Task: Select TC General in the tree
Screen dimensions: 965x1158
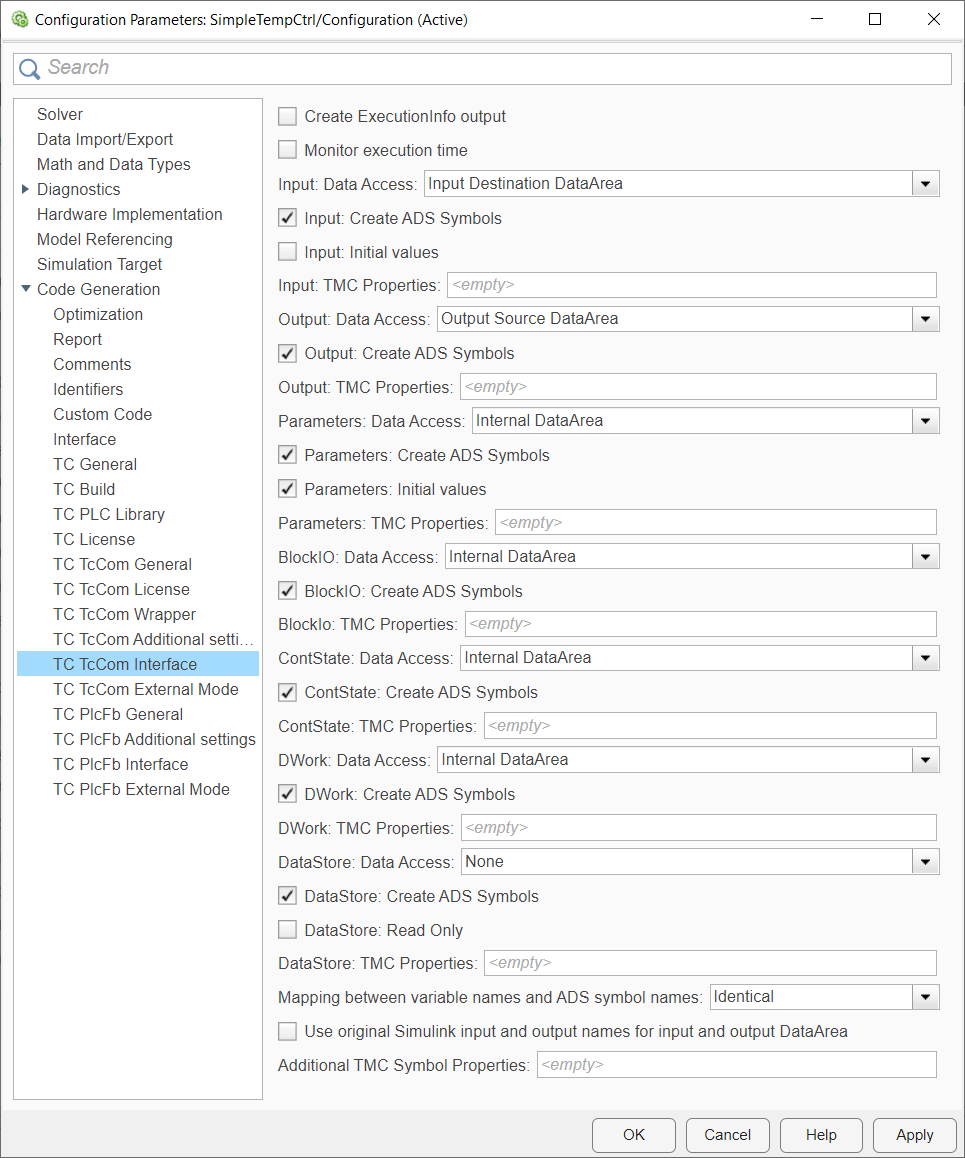Action: click(x=95, y=465)
